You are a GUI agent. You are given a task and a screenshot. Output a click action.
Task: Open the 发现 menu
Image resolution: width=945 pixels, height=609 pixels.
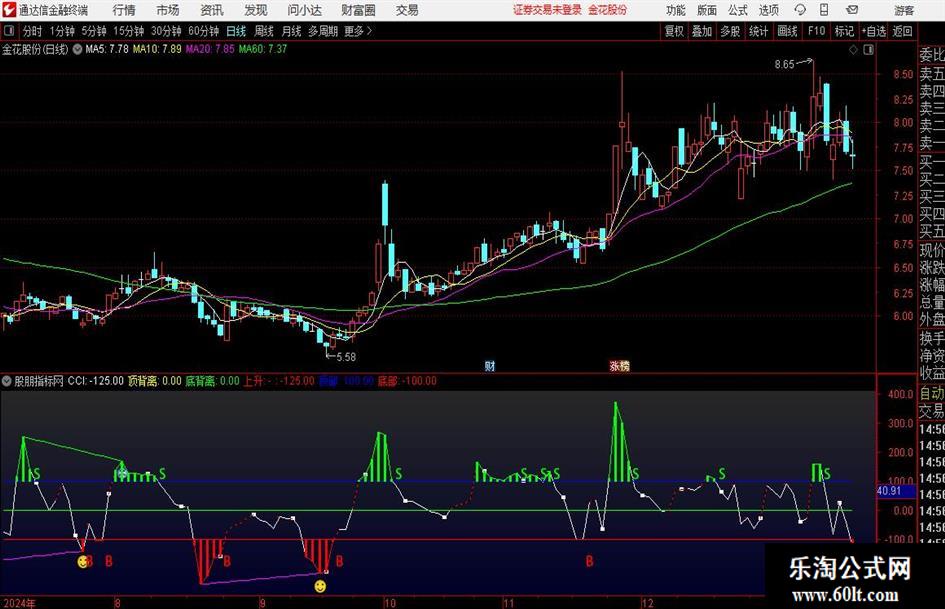[x=256, y=10]
